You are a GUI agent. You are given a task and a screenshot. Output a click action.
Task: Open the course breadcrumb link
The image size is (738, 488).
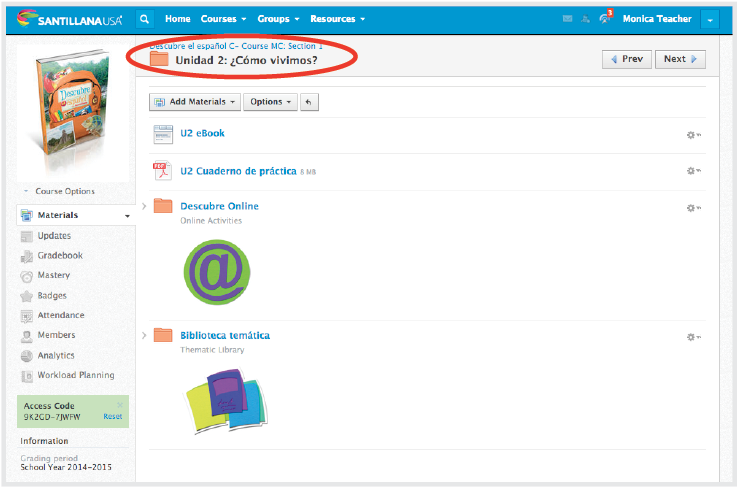point(236,46)
